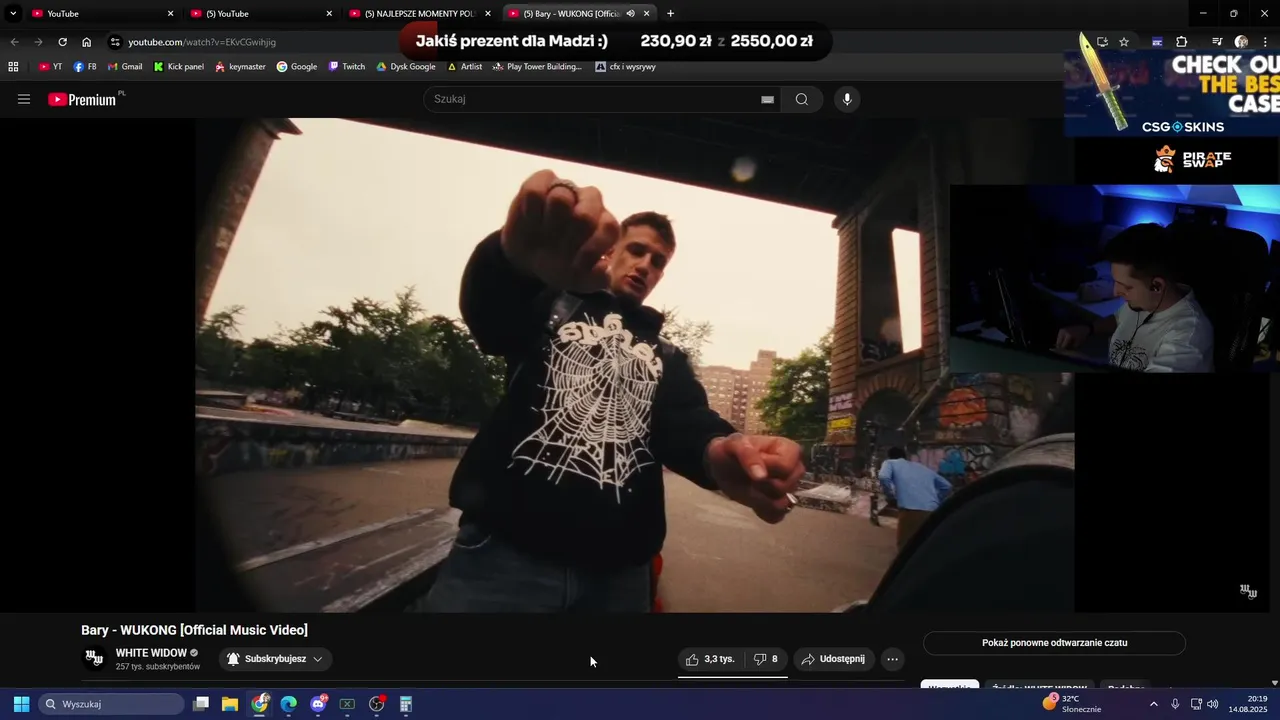
Task: Click the Pirate Swap logo
Action: point(1192,159)
